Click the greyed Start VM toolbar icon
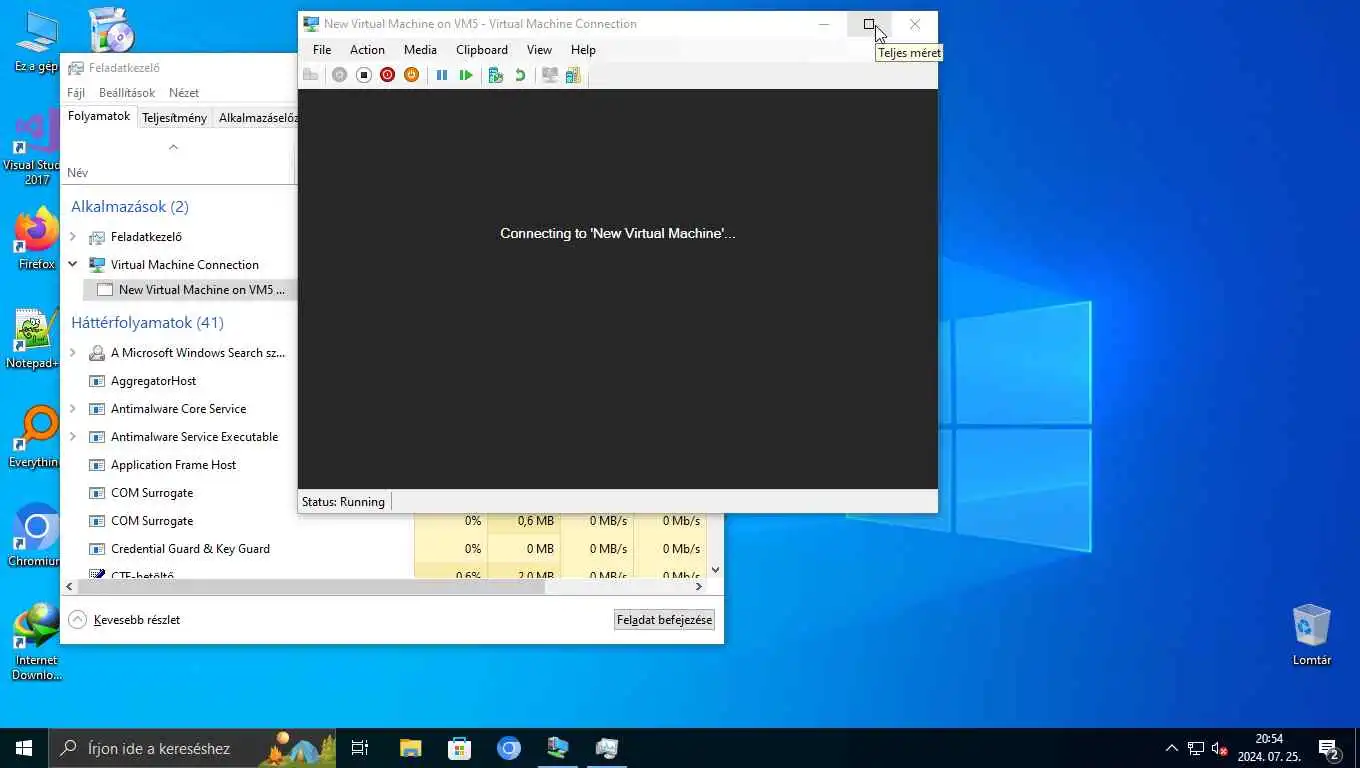 tap(340, 75)
